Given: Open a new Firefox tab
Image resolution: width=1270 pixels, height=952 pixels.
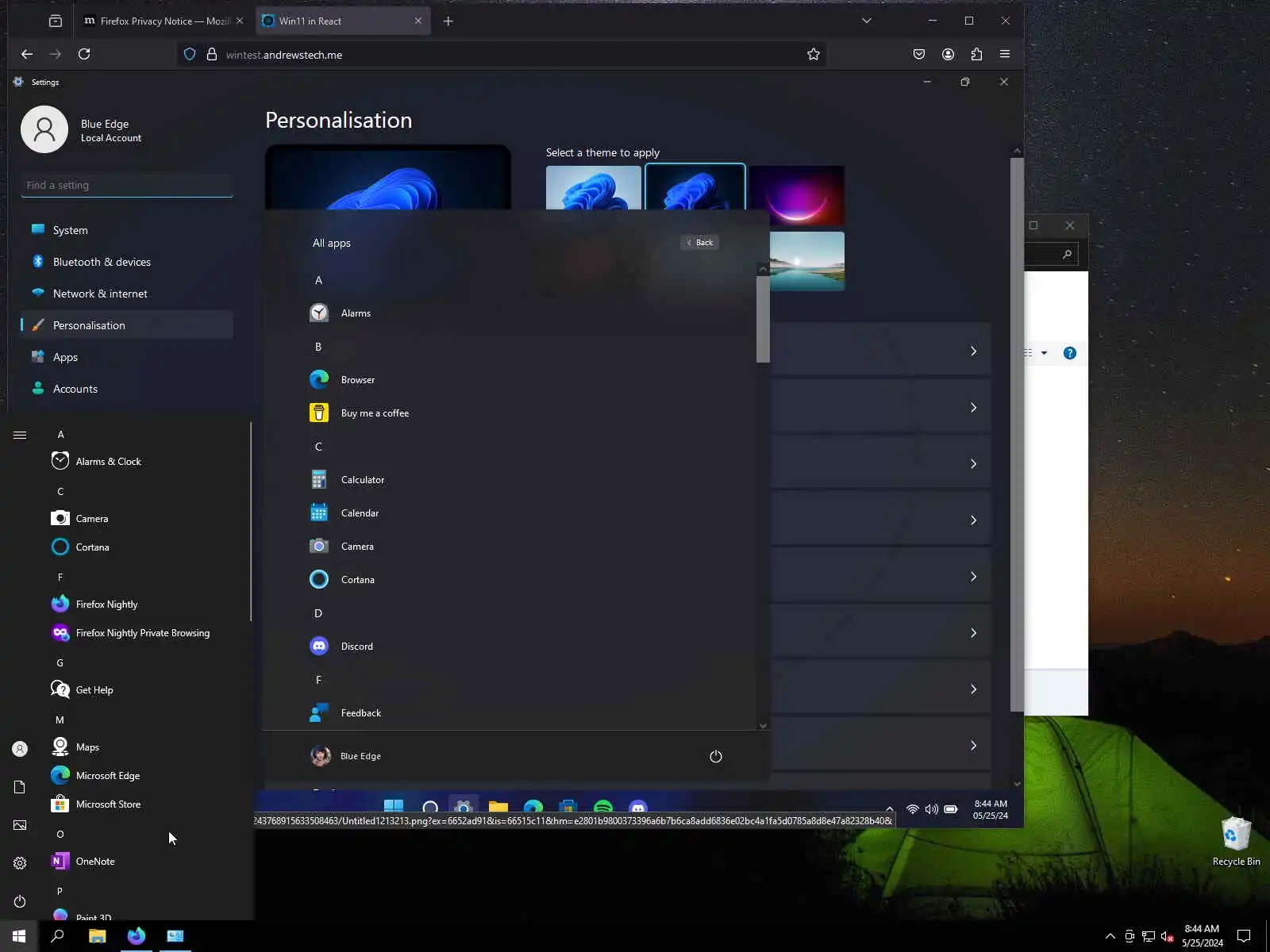Looking at the screenshot, I should click(448, 21).
